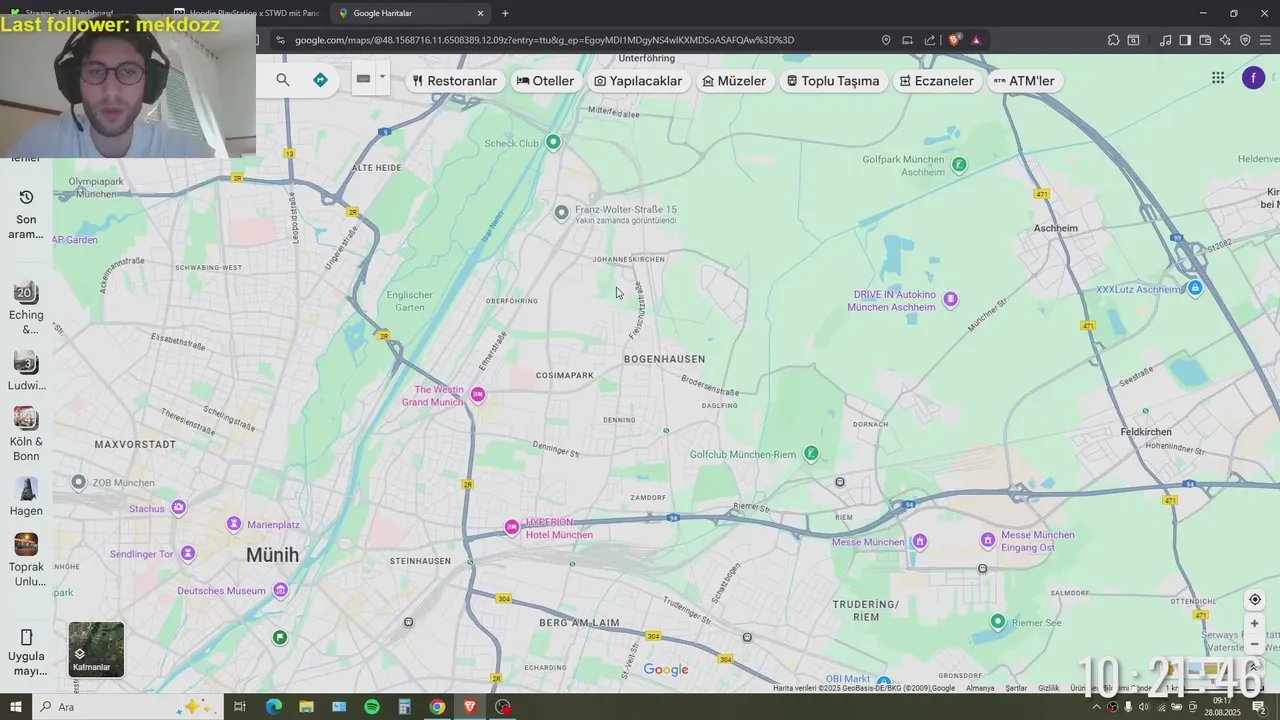Open Spotify from the taskbar
1280x720 pixels.
(x=372, y=707)
